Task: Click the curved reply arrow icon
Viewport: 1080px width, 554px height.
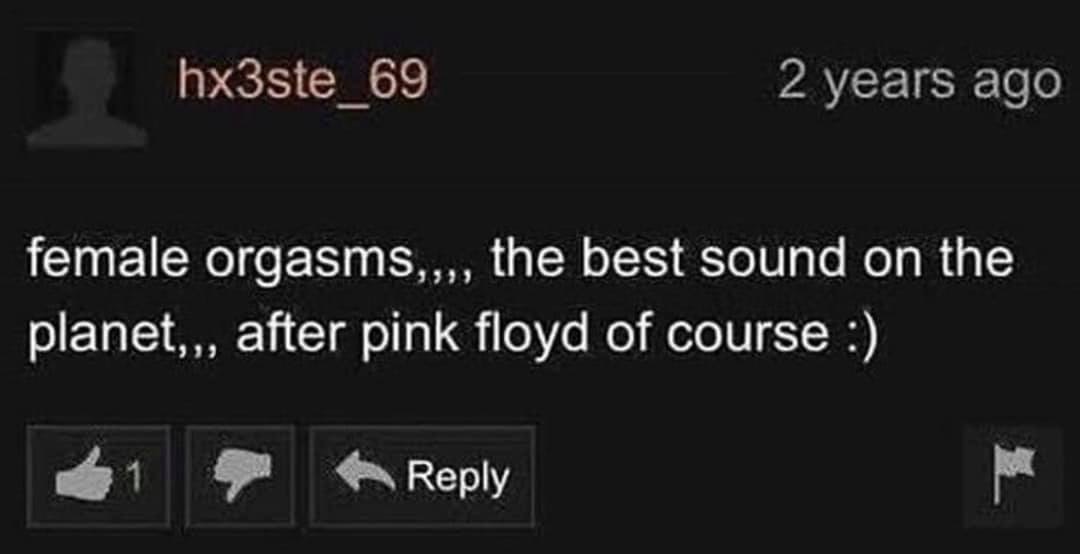Action: click(x=364, y=474)
